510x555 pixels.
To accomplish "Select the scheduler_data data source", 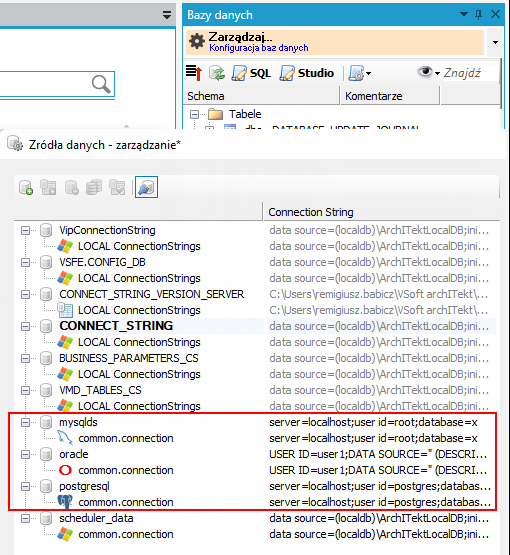I will 96,518.
